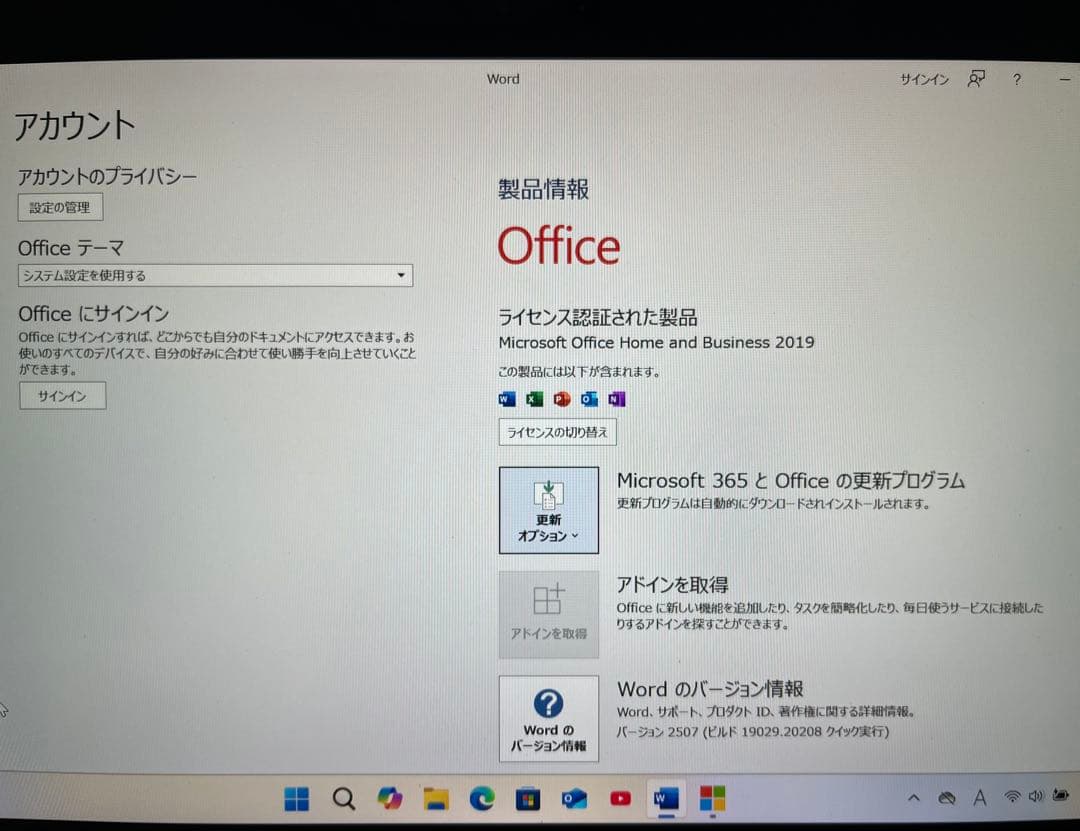Image resolution: width=1080 pixels, height=831 pixels.
Task: Expand hidden icons in the system tray
Action: pos(913,798)
